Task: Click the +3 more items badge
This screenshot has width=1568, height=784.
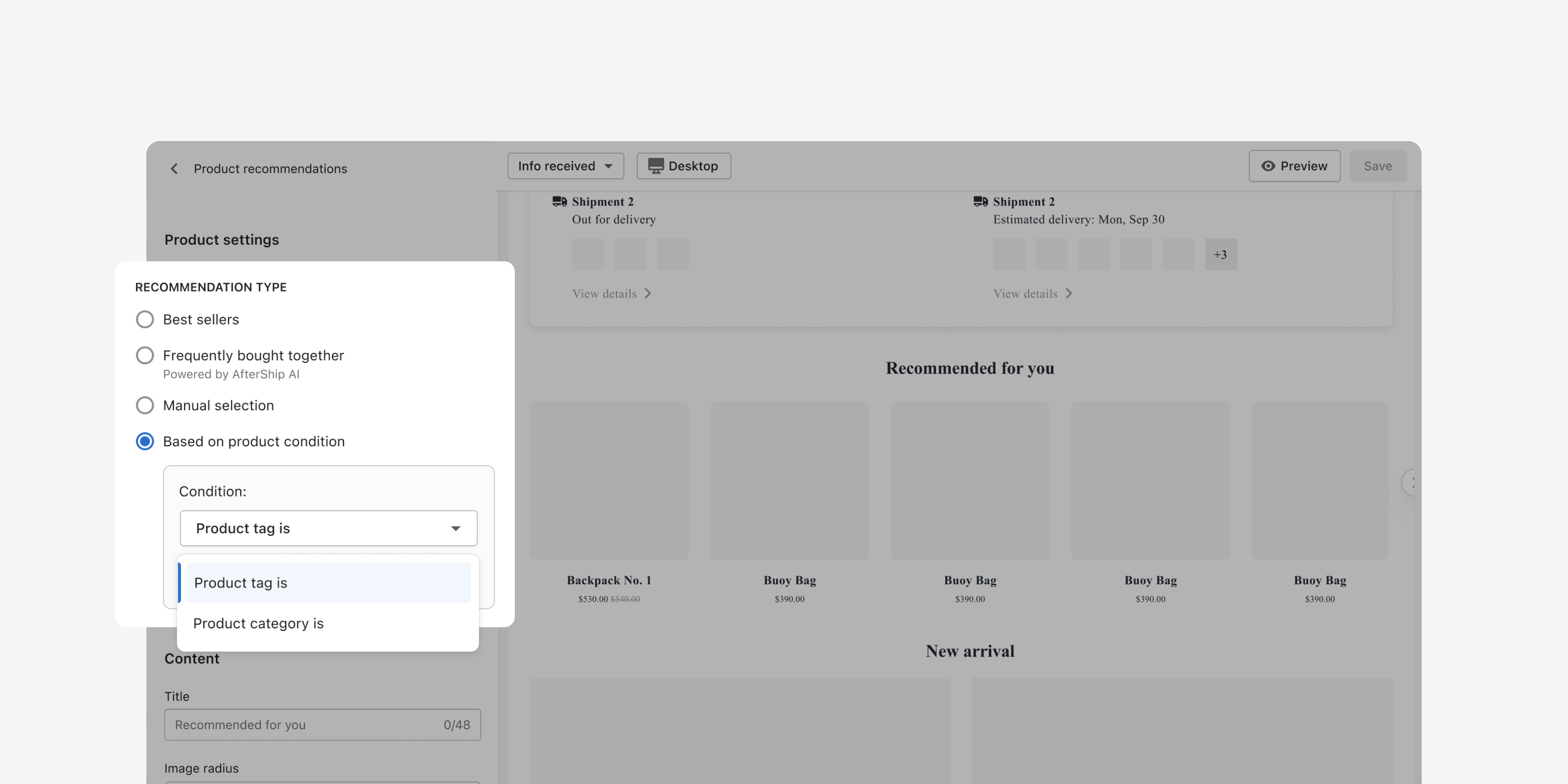Action: point(1220,255)
